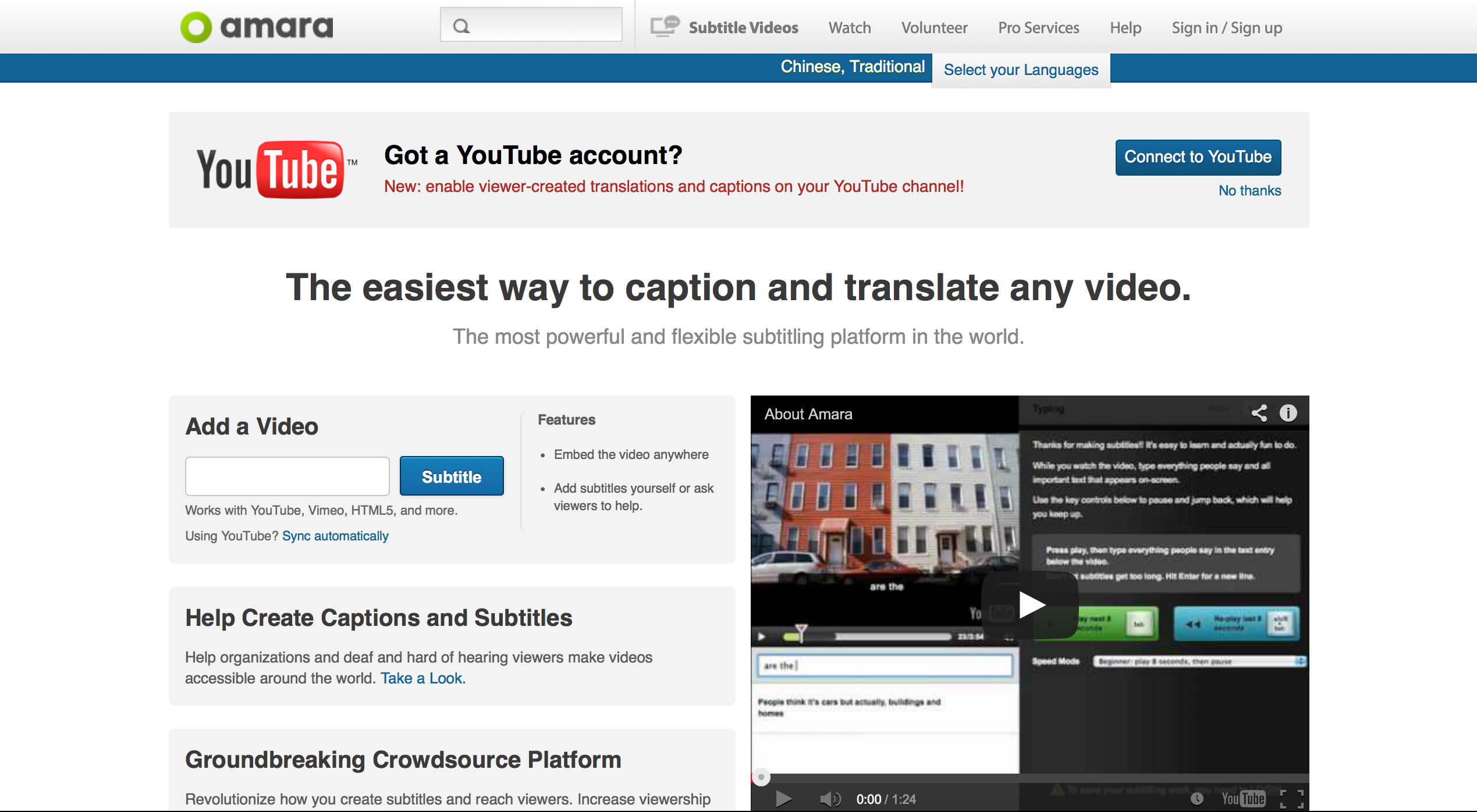Click the search magnifier icon
The image size is (1477, 812).
(461, 26)
